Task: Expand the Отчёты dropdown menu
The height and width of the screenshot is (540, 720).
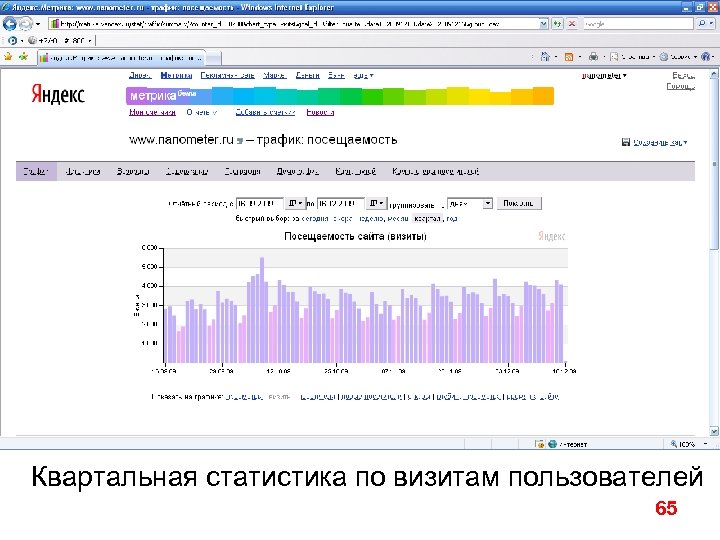Action: click(202, 112)
